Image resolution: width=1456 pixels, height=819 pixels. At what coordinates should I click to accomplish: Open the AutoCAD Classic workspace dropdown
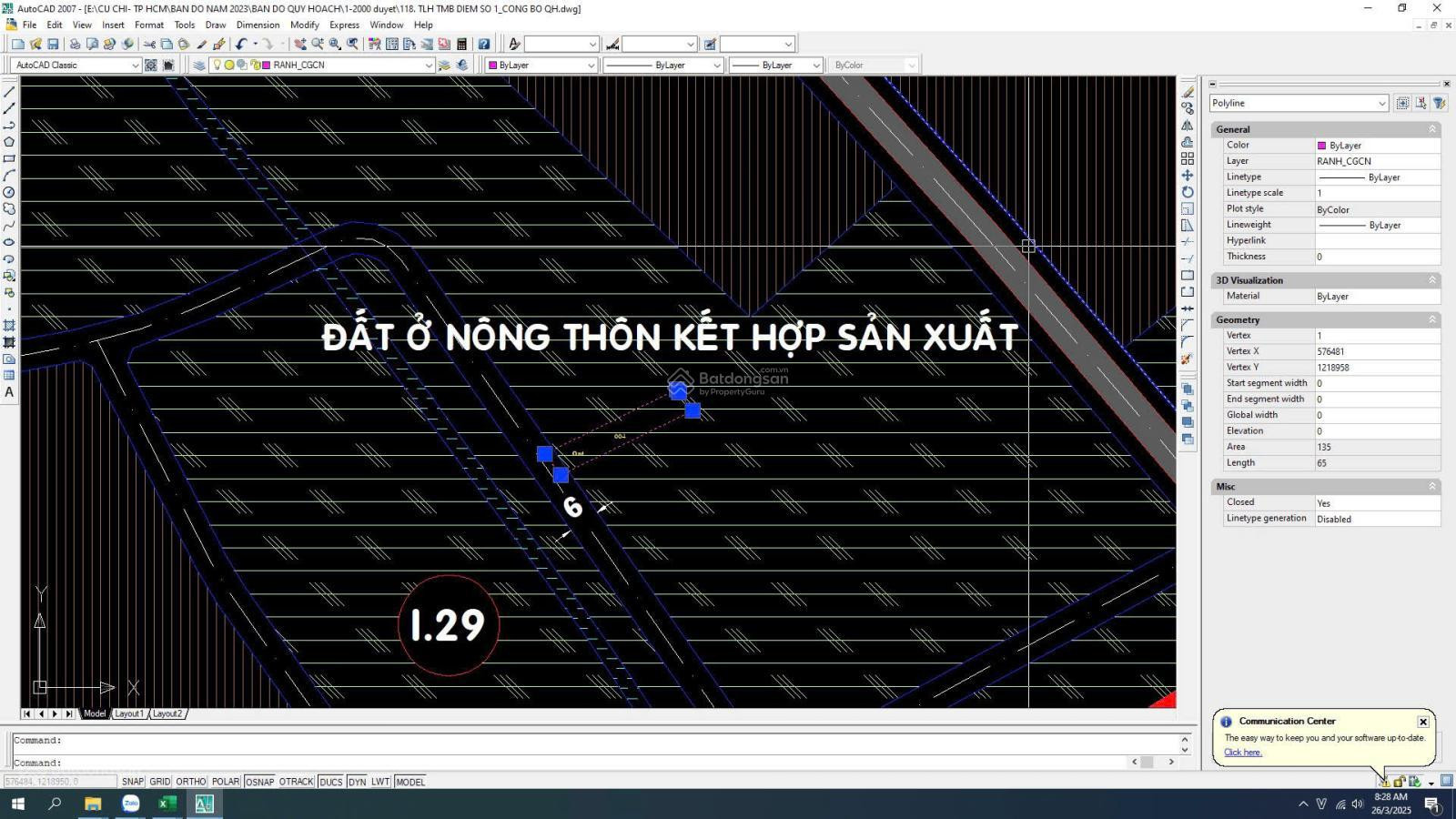135,66
